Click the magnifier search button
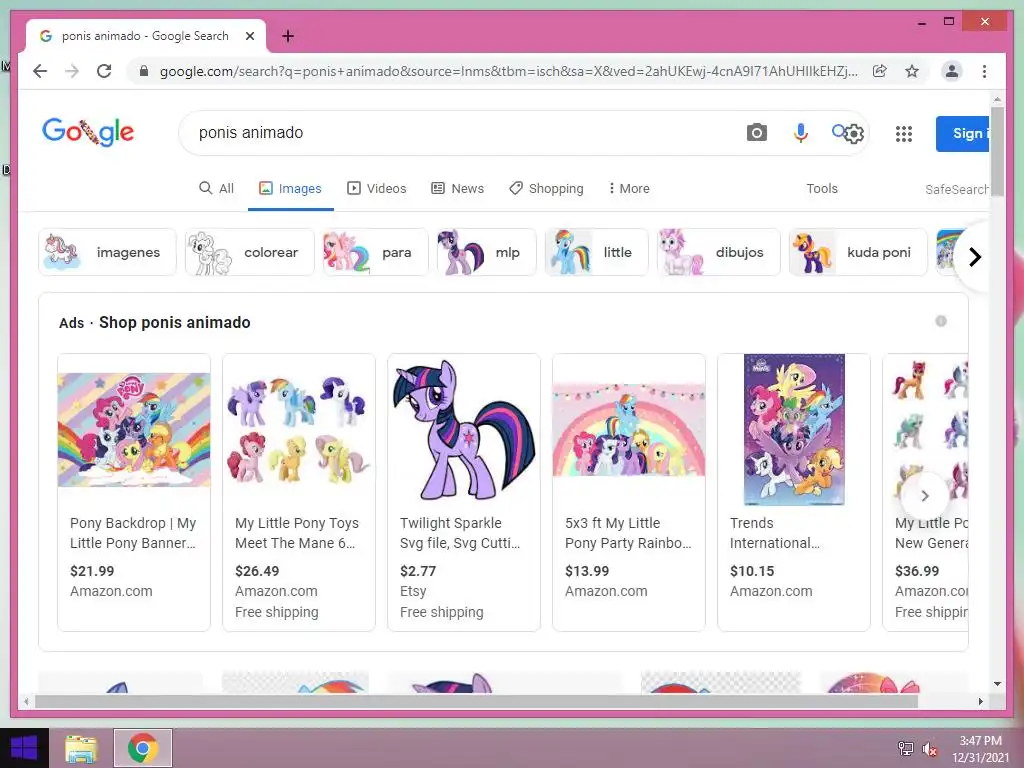Image resolution: width=1024 pixels, height=768 pixels. 838,131
